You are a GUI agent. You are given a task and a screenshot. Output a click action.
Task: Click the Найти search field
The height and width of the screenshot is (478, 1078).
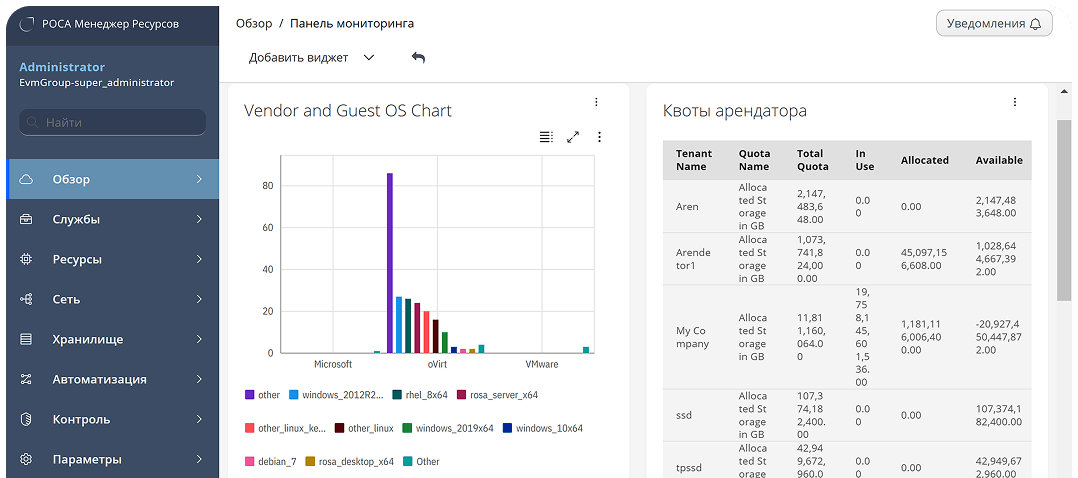click(112, 122)
